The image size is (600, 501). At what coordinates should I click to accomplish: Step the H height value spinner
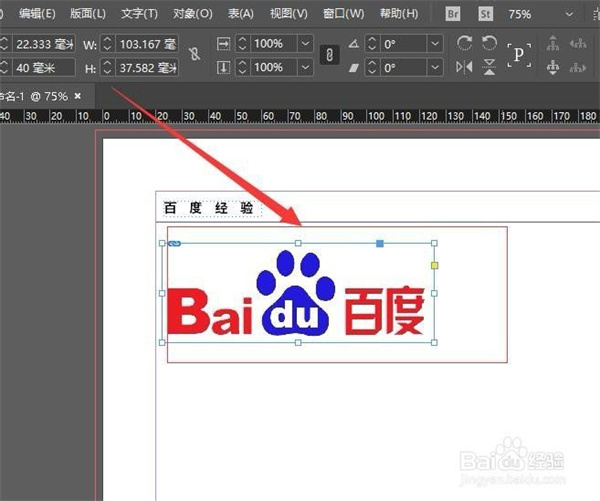point(108,68)
